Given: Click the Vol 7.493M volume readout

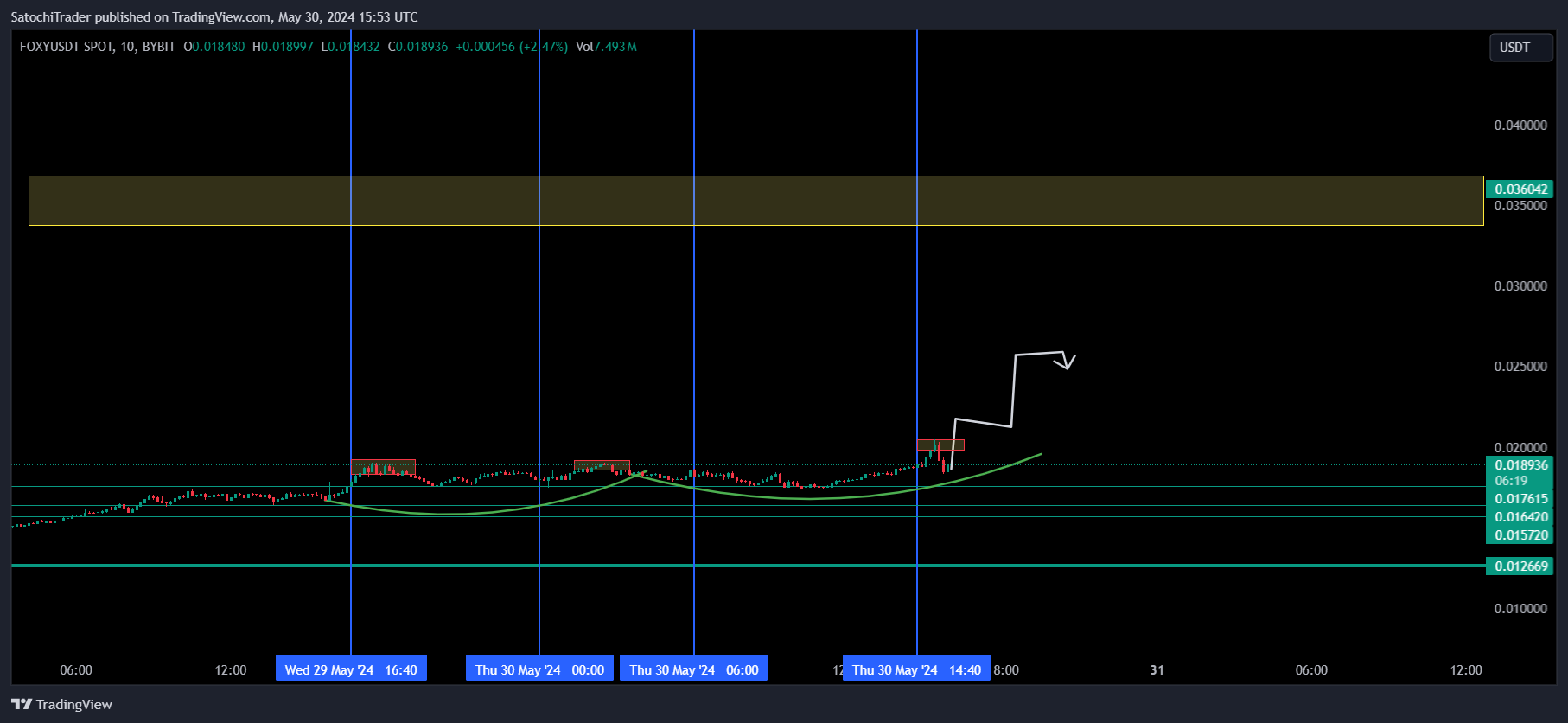Looking at the screenshot, I should 606,47.
